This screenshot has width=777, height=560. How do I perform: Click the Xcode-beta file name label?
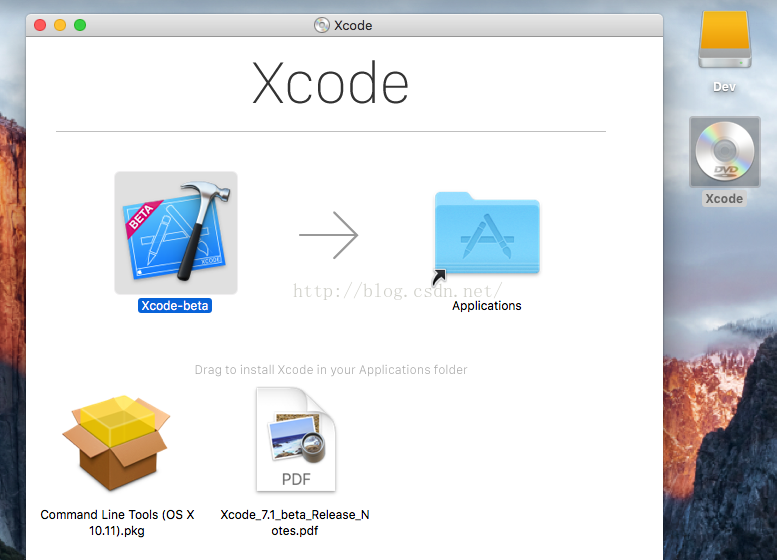pyautogui.click(x=175, y=306)
